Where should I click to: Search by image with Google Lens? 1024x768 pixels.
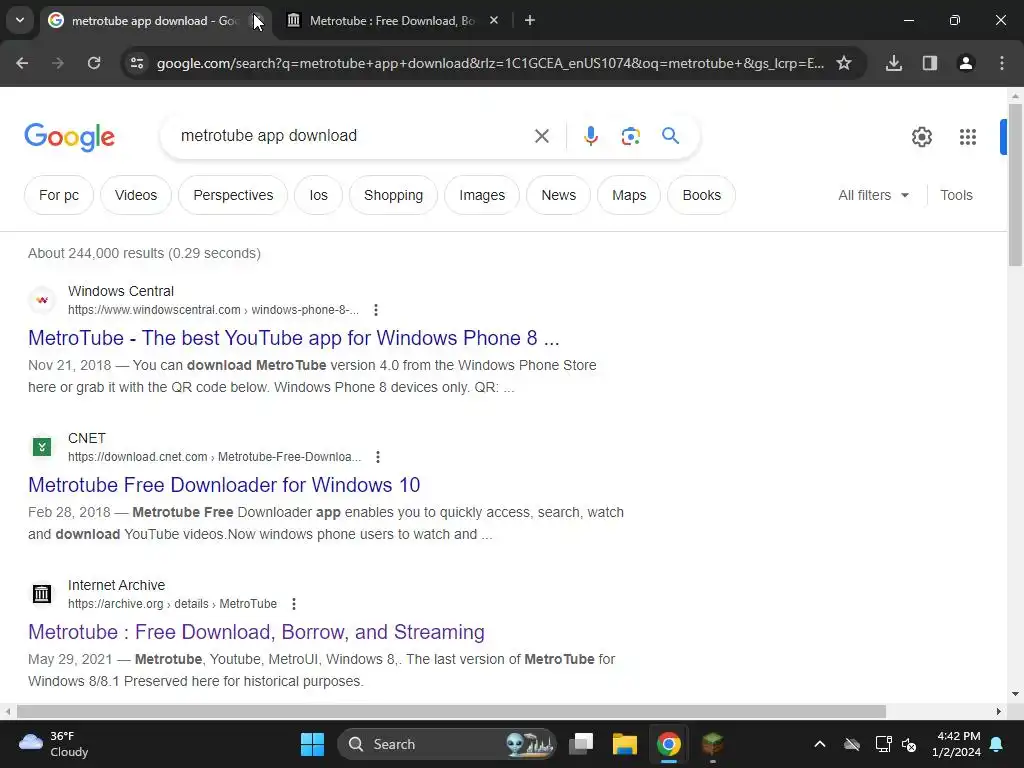click(630, 136)
